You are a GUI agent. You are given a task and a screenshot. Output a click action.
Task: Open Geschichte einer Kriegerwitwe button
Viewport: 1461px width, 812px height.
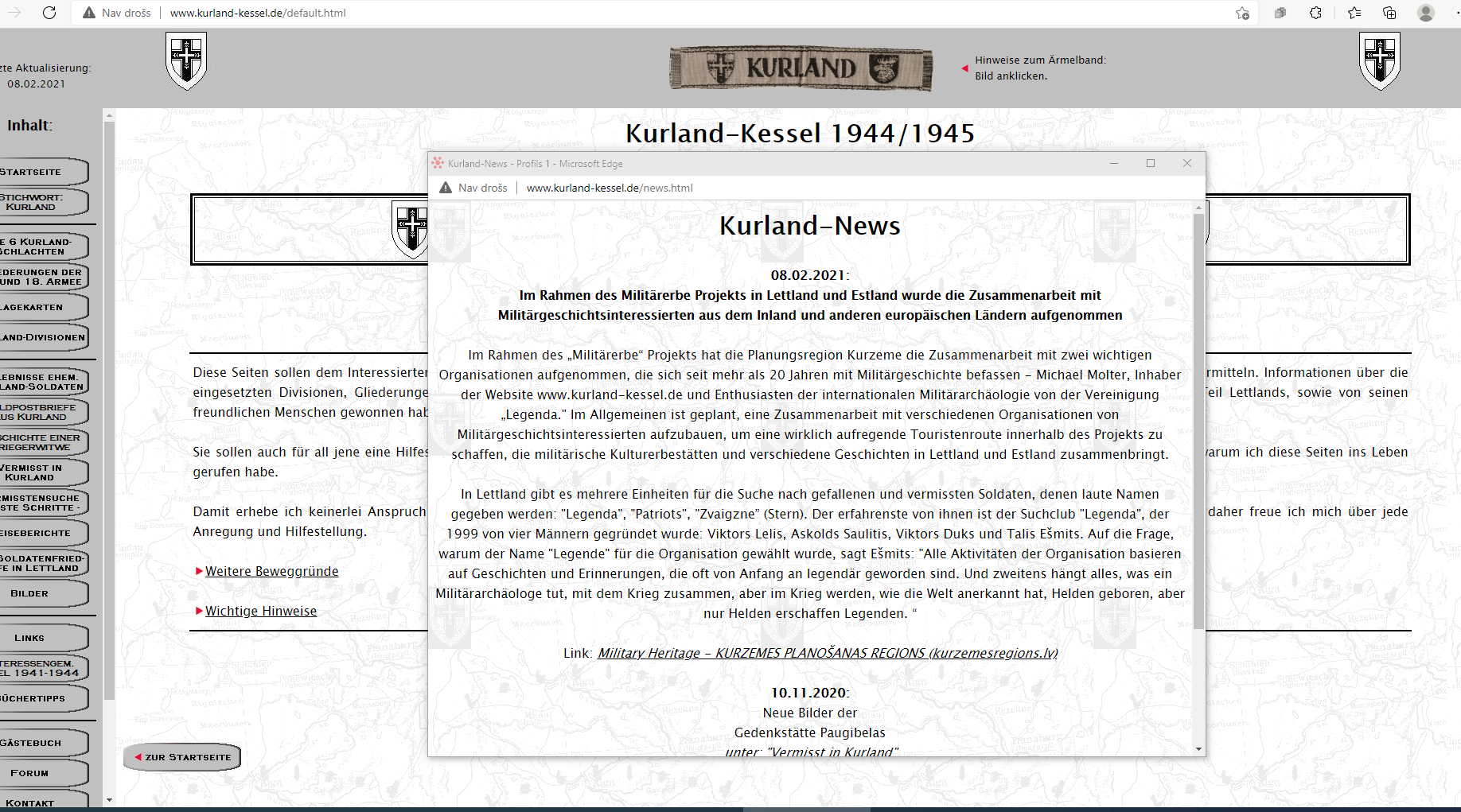click(x=43, y=442)
